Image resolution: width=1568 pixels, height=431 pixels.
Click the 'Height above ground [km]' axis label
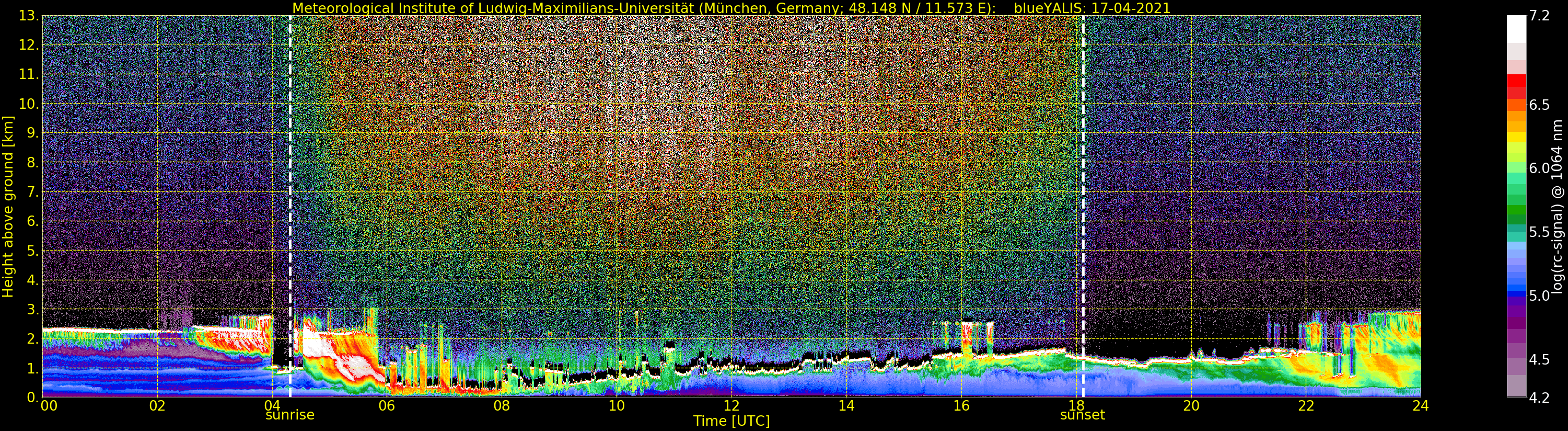pyautogui.click(x=8, y=207)
